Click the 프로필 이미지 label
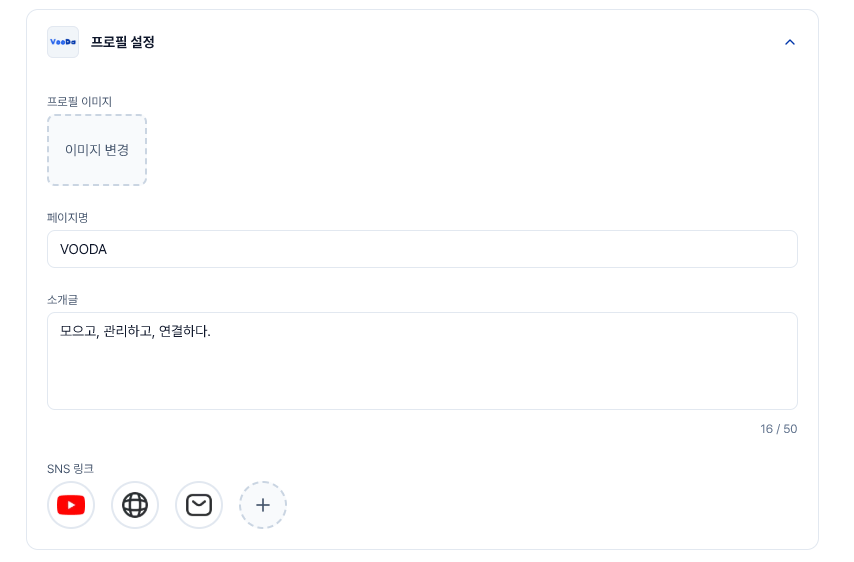The width and height of the screenshot is (854, 562). coord(80,101)
